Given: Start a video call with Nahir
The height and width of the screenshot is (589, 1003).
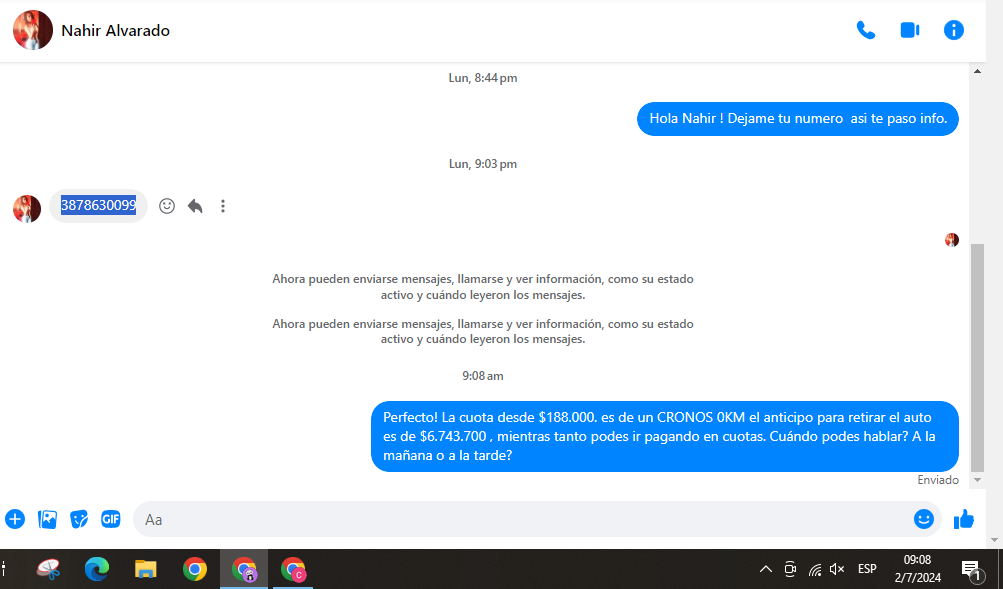Looking at the screenshot, I should [909, 30].
